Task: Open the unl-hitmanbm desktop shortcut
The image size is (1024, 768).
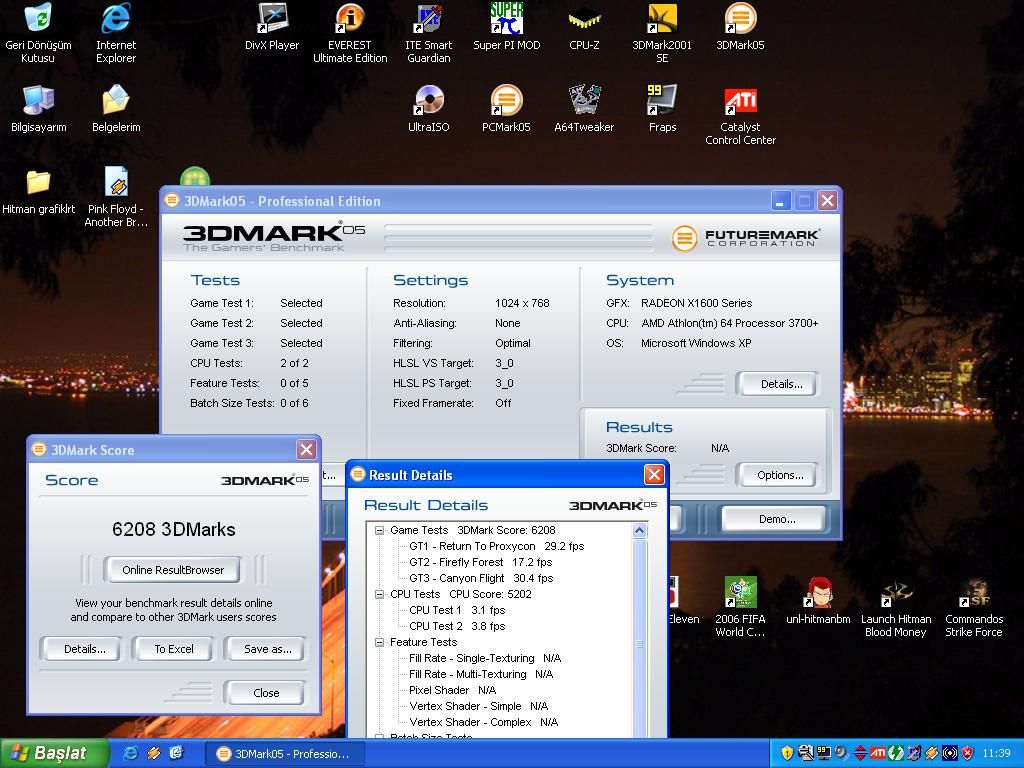Action: pos(818,601)
